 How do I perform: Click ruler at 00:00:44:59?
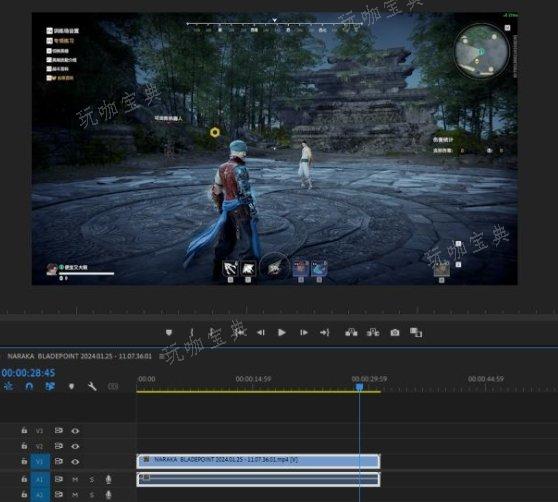click(486, 379)
